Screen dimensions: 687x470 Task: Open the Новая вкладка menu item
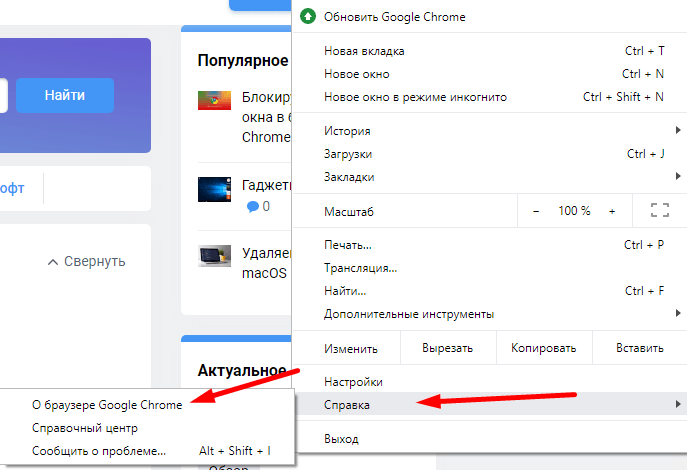(x=489, y=51)
